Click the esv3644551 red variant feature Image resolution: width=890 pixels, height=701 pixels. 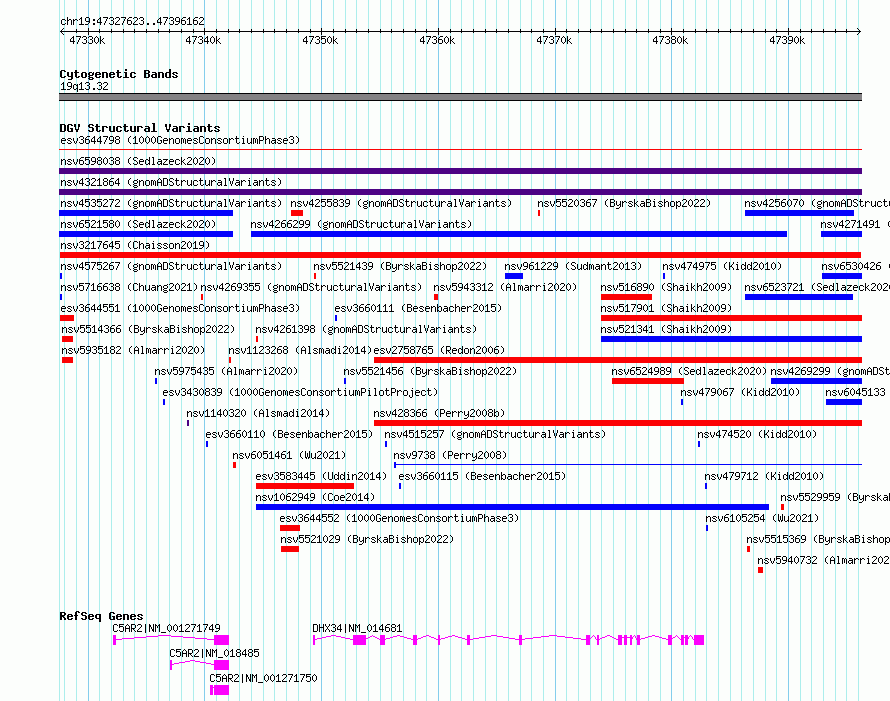[67, 318]
